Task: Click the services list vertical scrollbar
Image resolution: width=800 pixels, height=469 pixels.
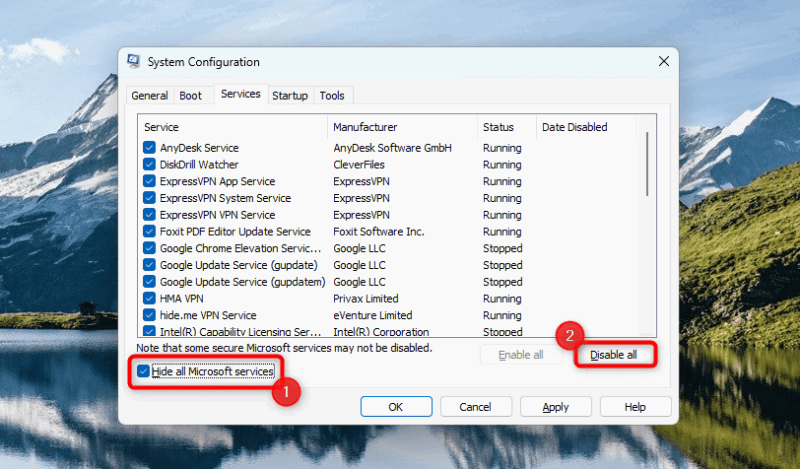Action: (647, 225)
